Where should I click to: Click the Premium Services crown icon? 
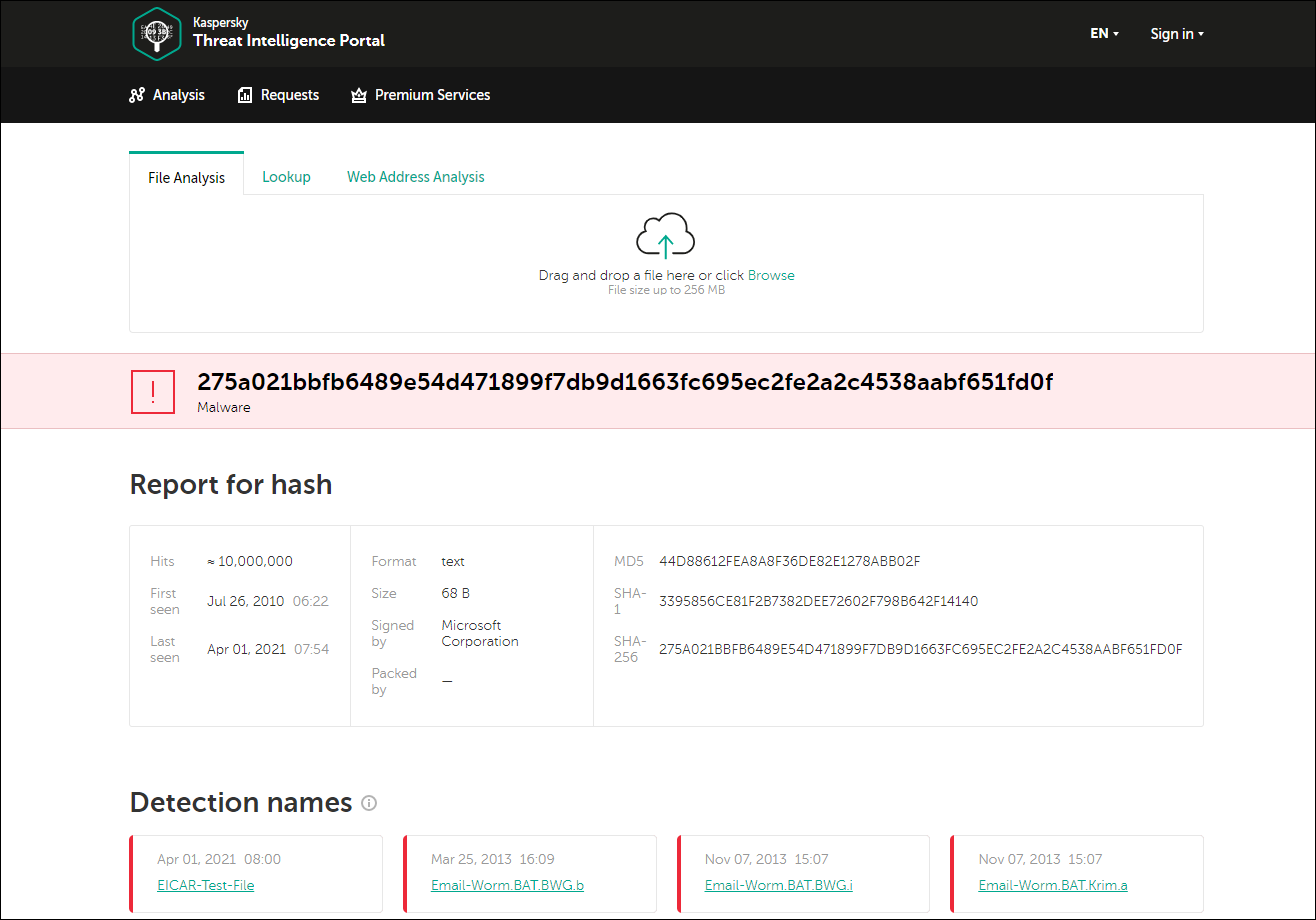coord(358,94)
